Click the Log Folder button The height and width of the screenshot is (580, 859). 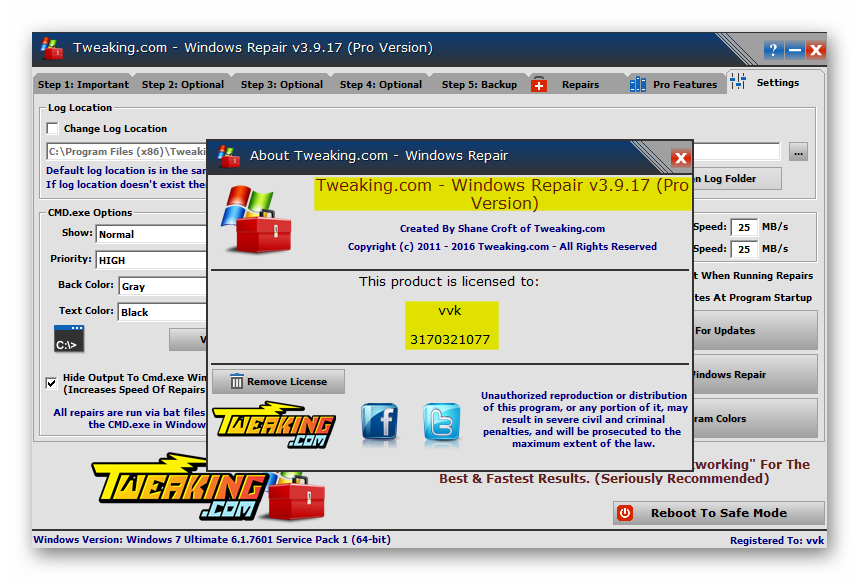pyautogui.click(x=737, y=179)
